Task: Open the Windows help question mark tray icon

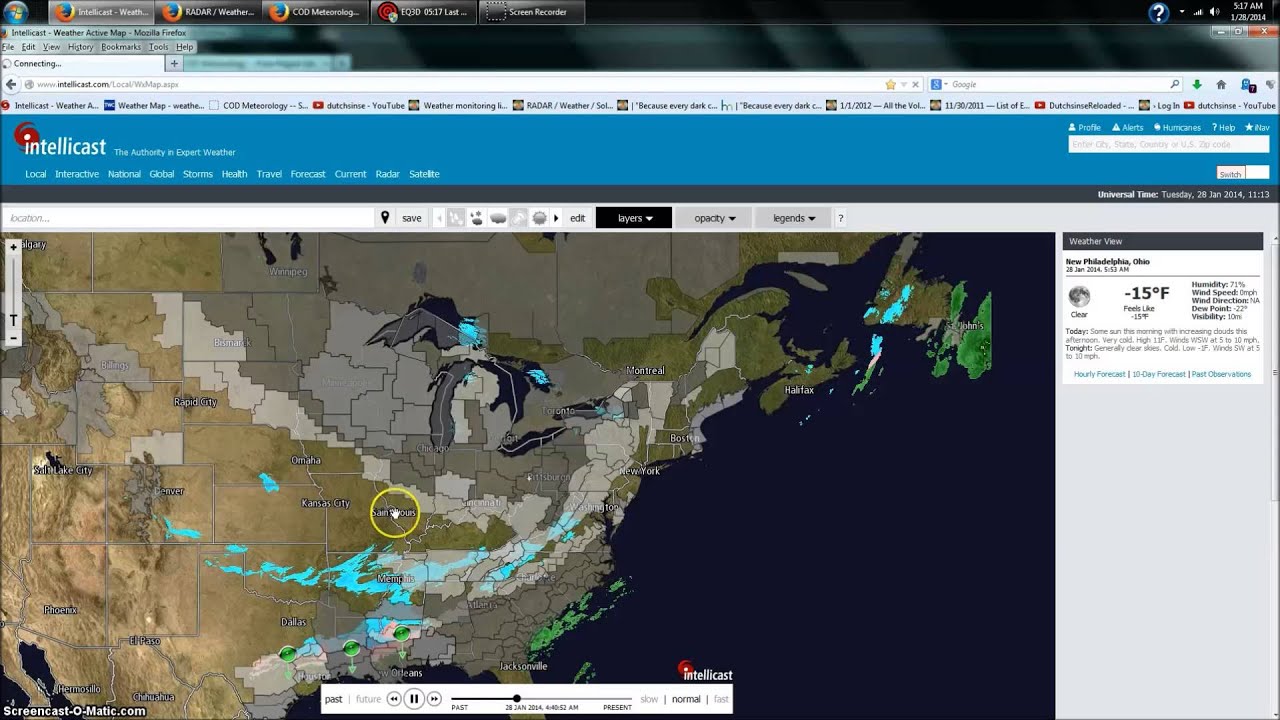Action: coord(1158,12)
